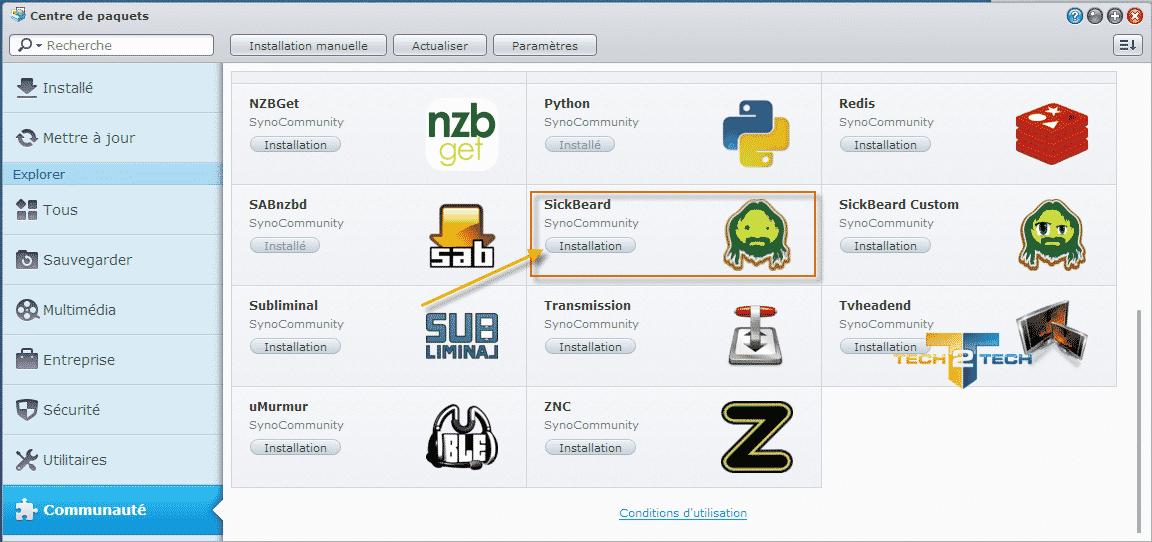Install the NZBGet package

[295, 145]
